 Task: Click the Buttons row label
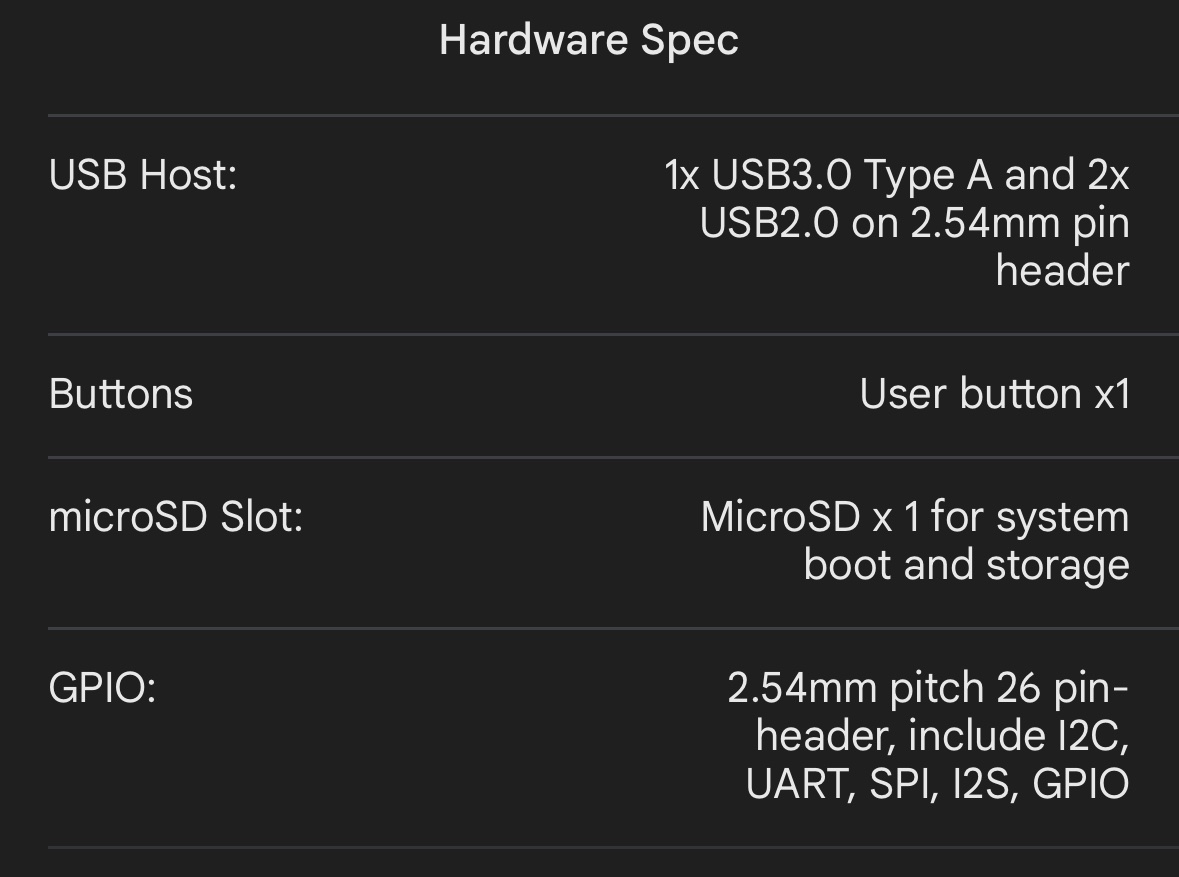(x=121, y=393)
